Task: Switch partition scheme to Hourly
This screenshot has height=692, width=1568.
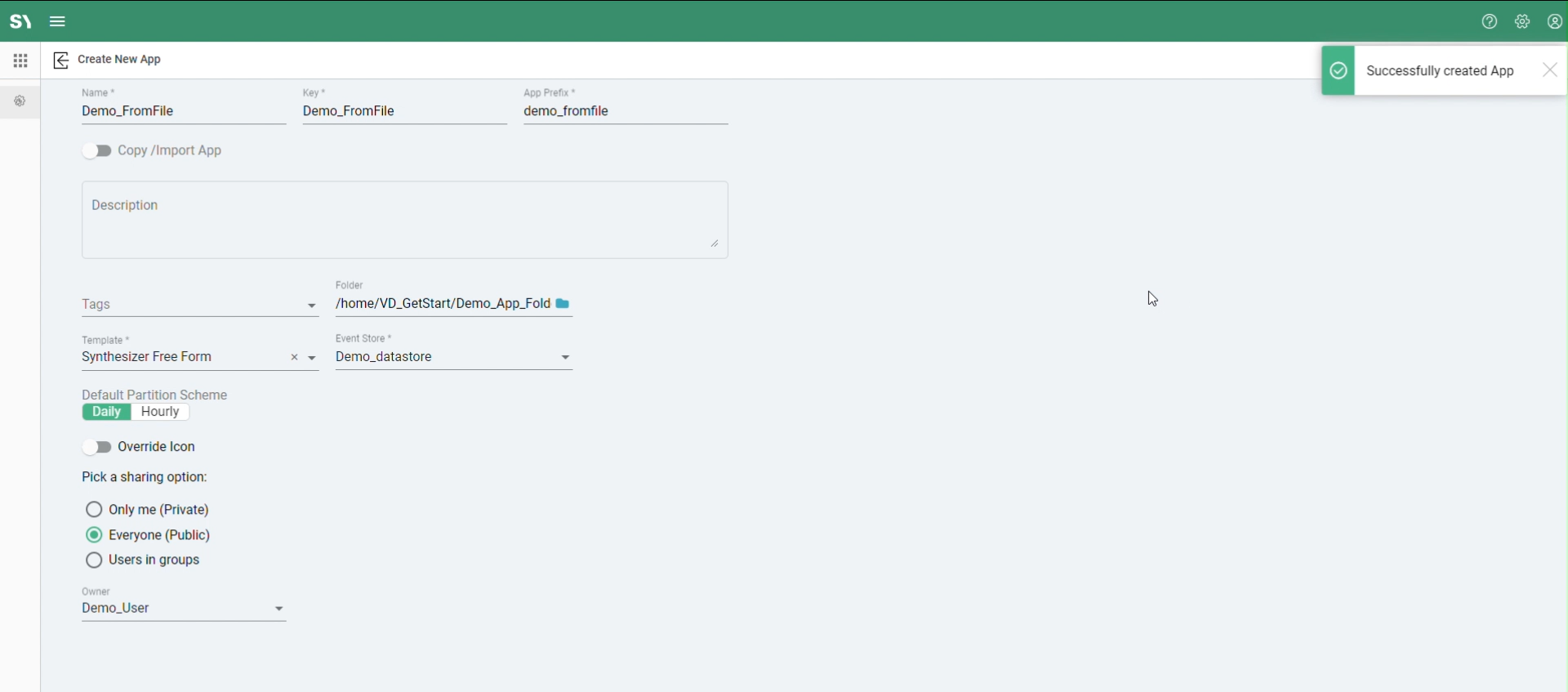Action: (x=160, y=413)
